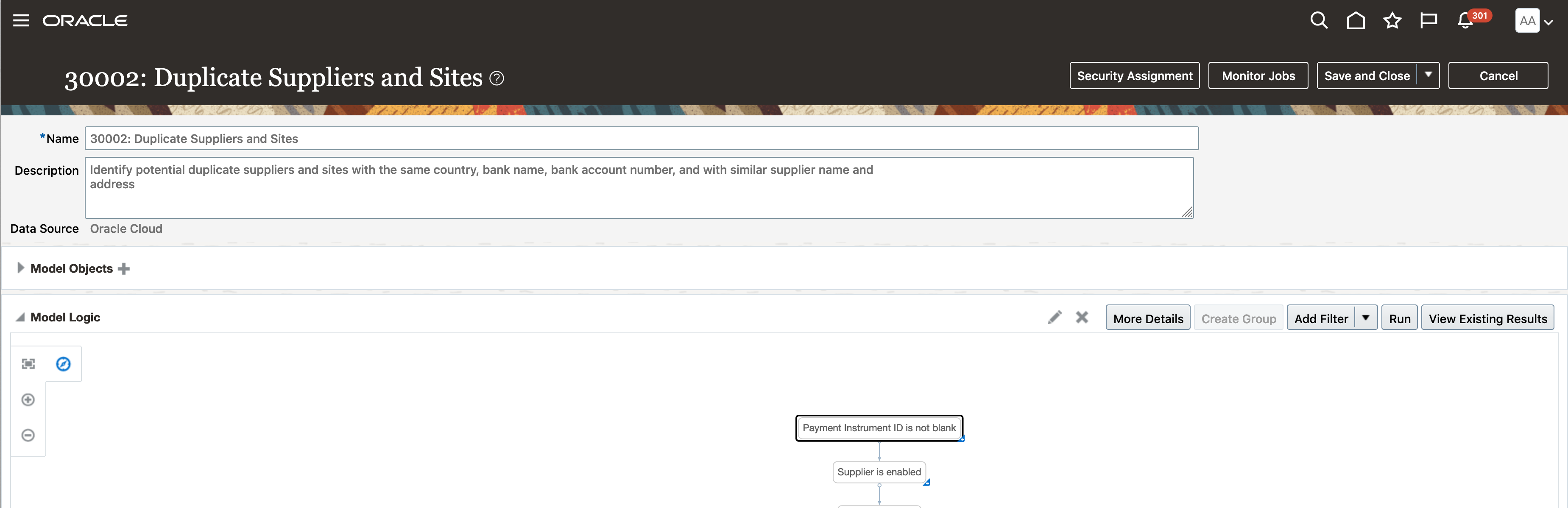Click the zoom-to-fit diagram icon
This screenshot has width=1568, height=508.
(x=28, y=364)
